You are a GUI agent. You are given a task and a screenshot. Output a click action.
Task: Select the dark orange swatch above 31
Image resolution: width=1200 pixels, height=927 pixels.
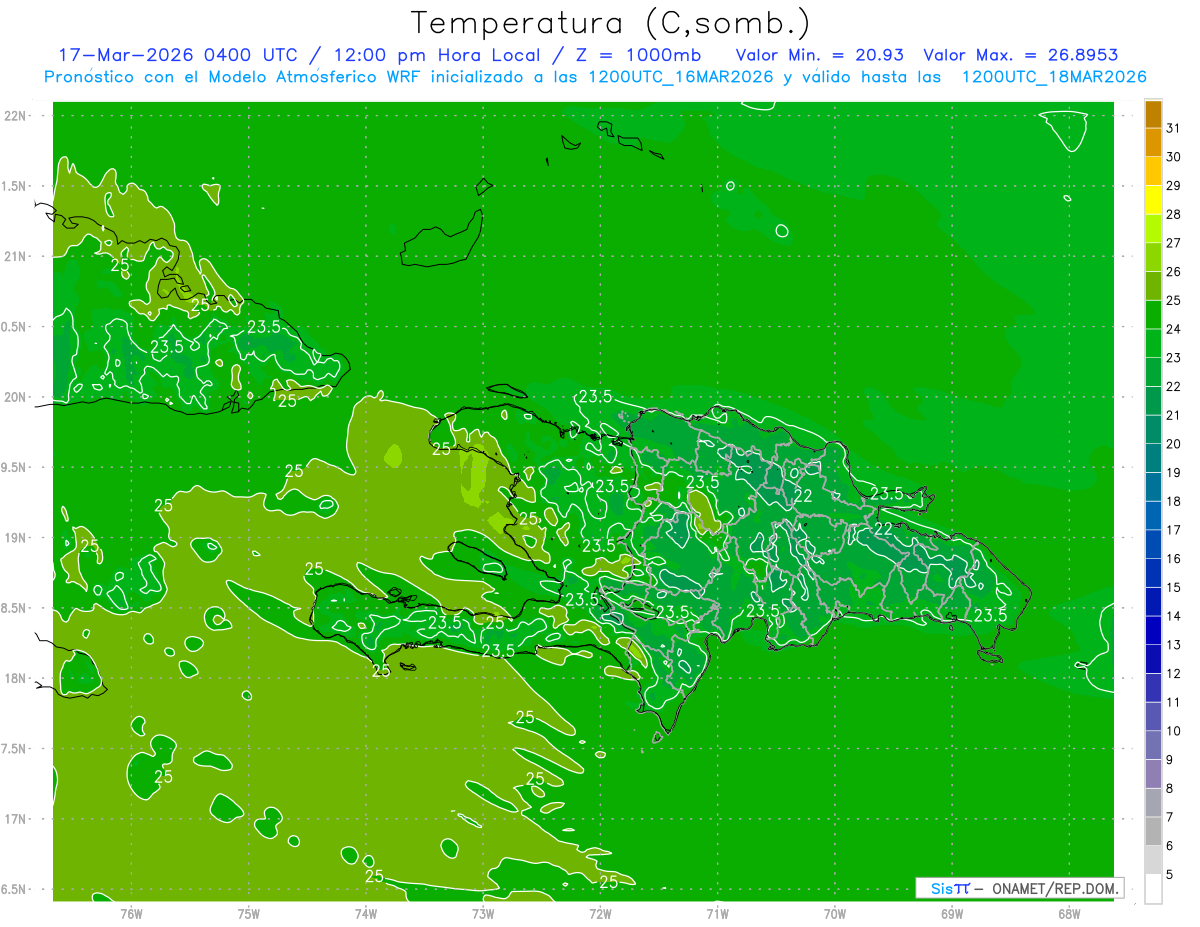1153,114
